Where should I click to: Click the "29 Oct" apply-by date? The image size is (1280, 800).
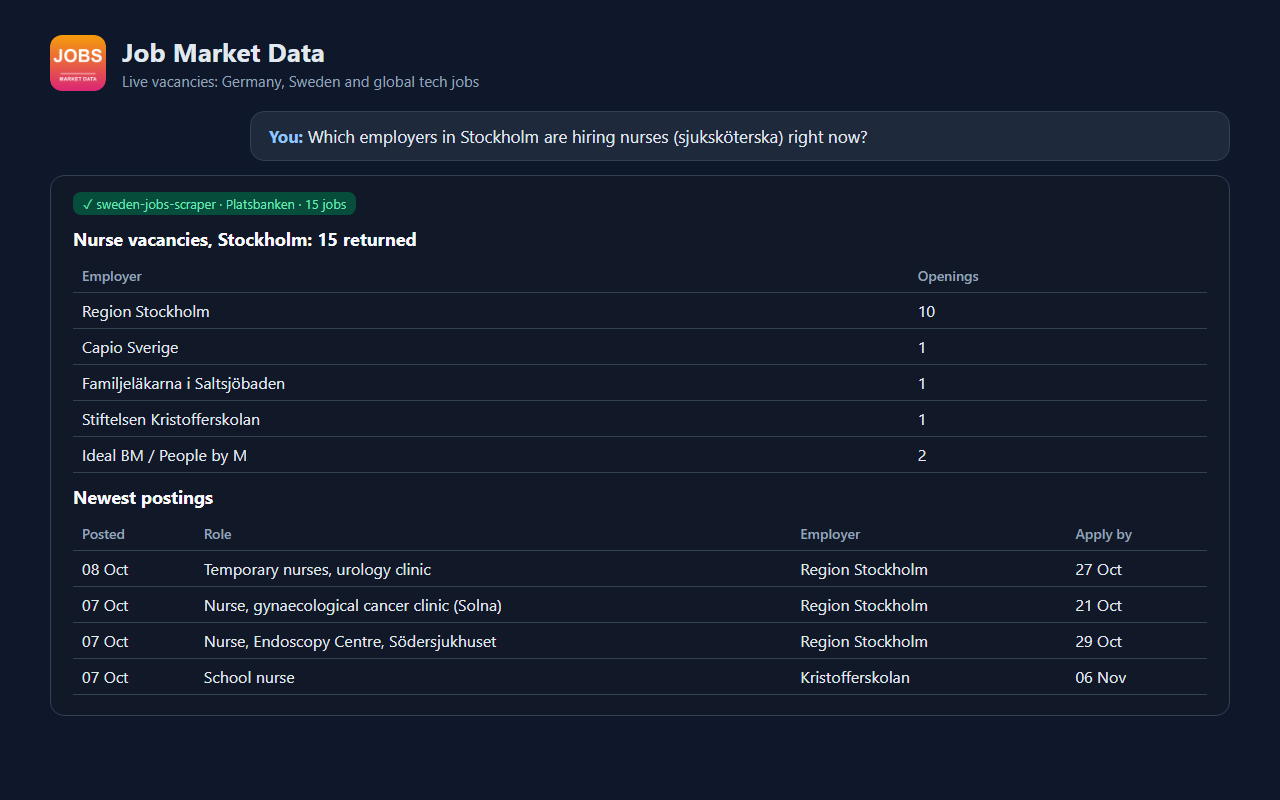coord(1098,641)
